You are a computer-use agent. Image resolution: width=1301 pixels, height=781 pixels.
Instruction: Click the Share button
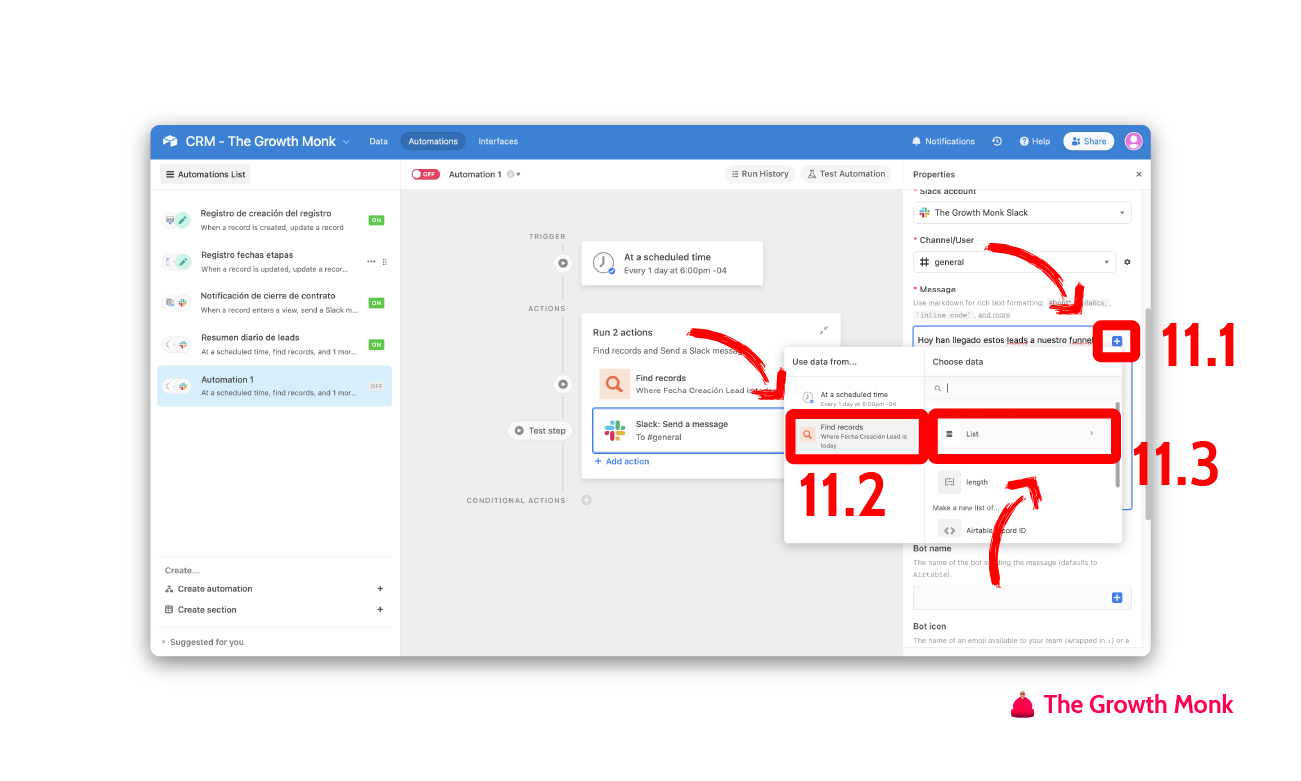(1089, 141)
